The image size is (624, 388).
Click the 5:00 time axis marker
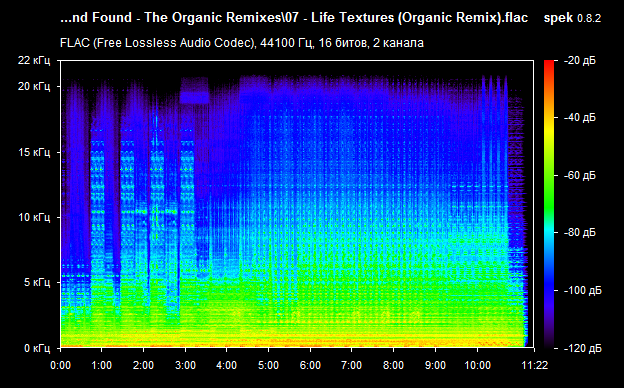coord(268,365)
